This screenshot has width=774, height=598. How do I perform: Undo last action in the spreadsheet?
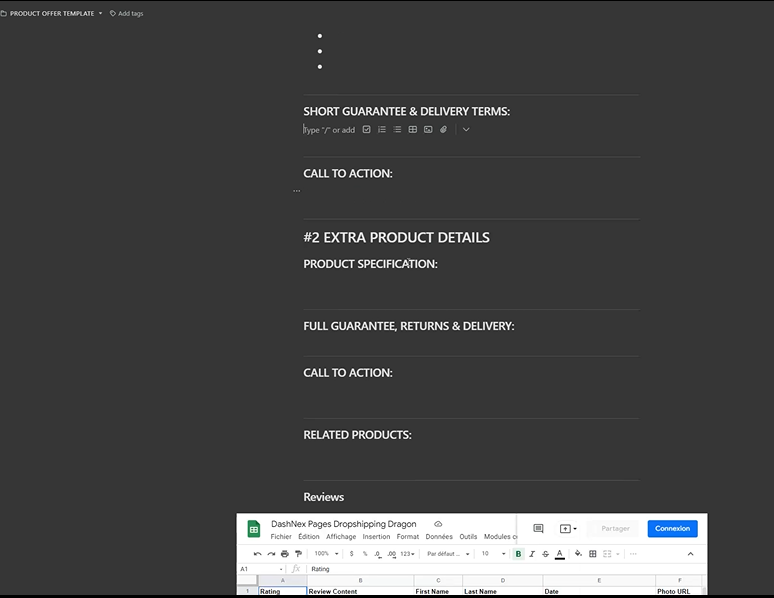257,554
